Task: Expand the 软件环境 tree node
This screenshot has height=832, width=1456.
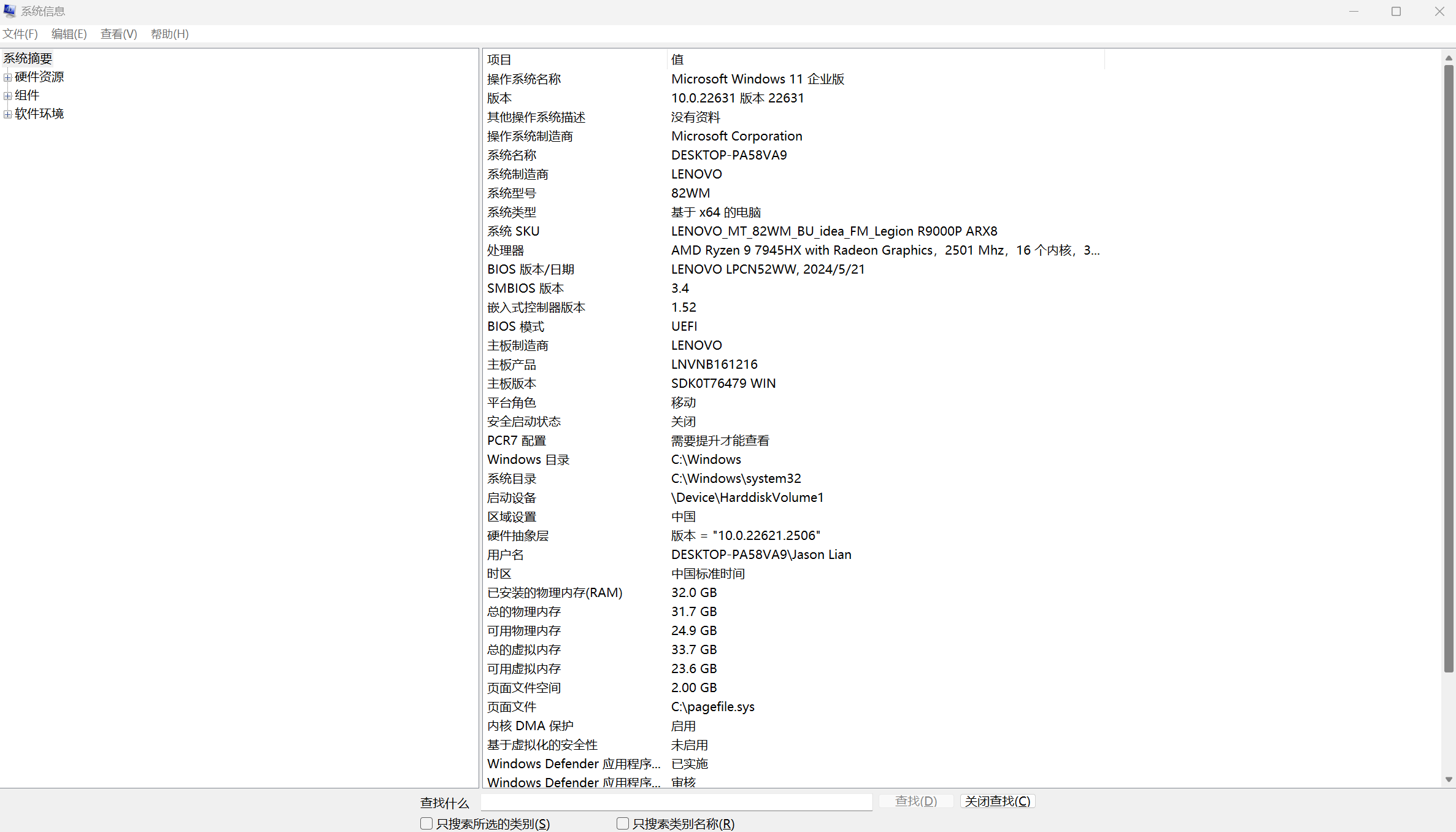Action: pos(7,114)
